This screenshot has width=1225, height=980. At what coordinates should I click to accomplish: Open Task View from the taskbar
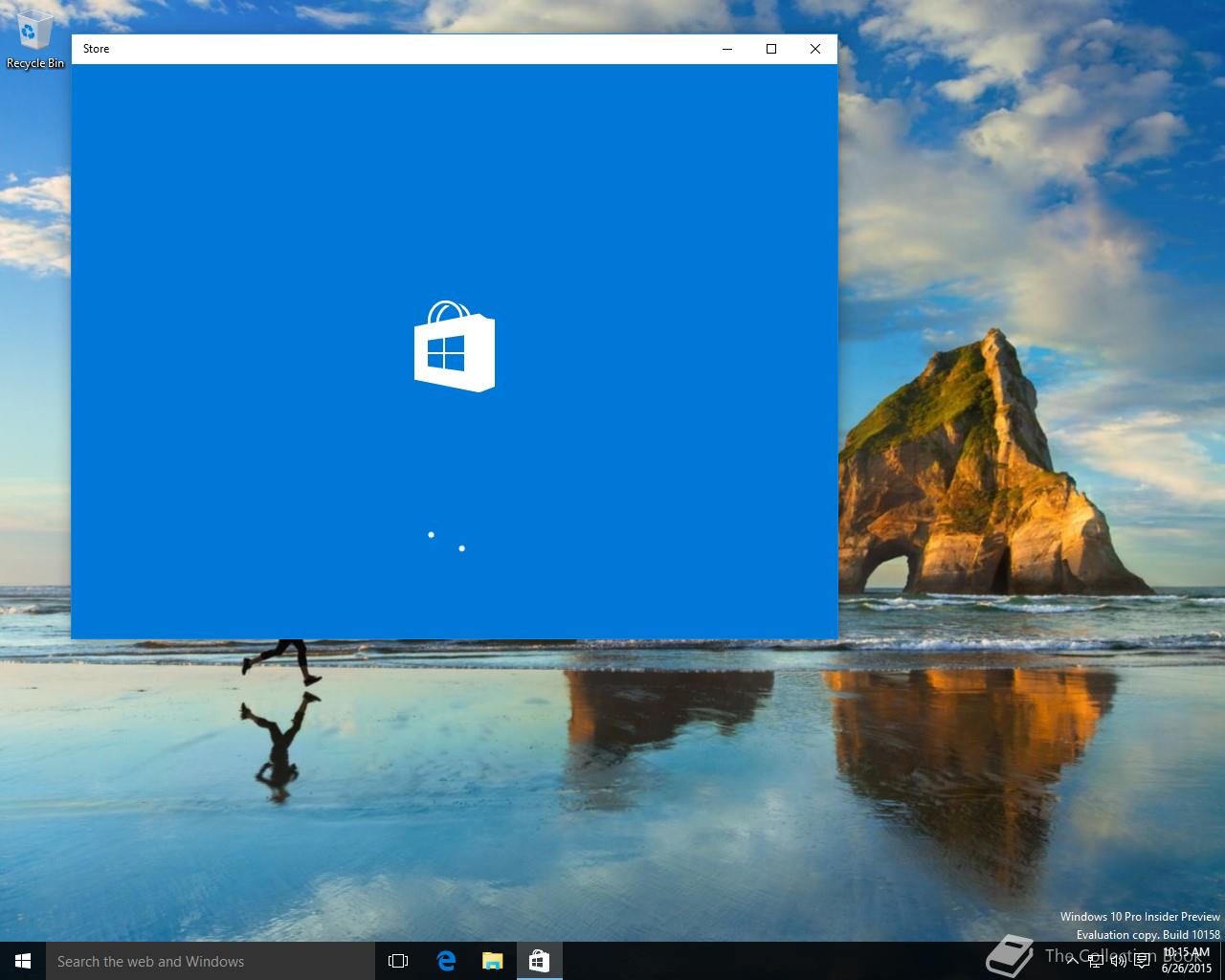398,961
